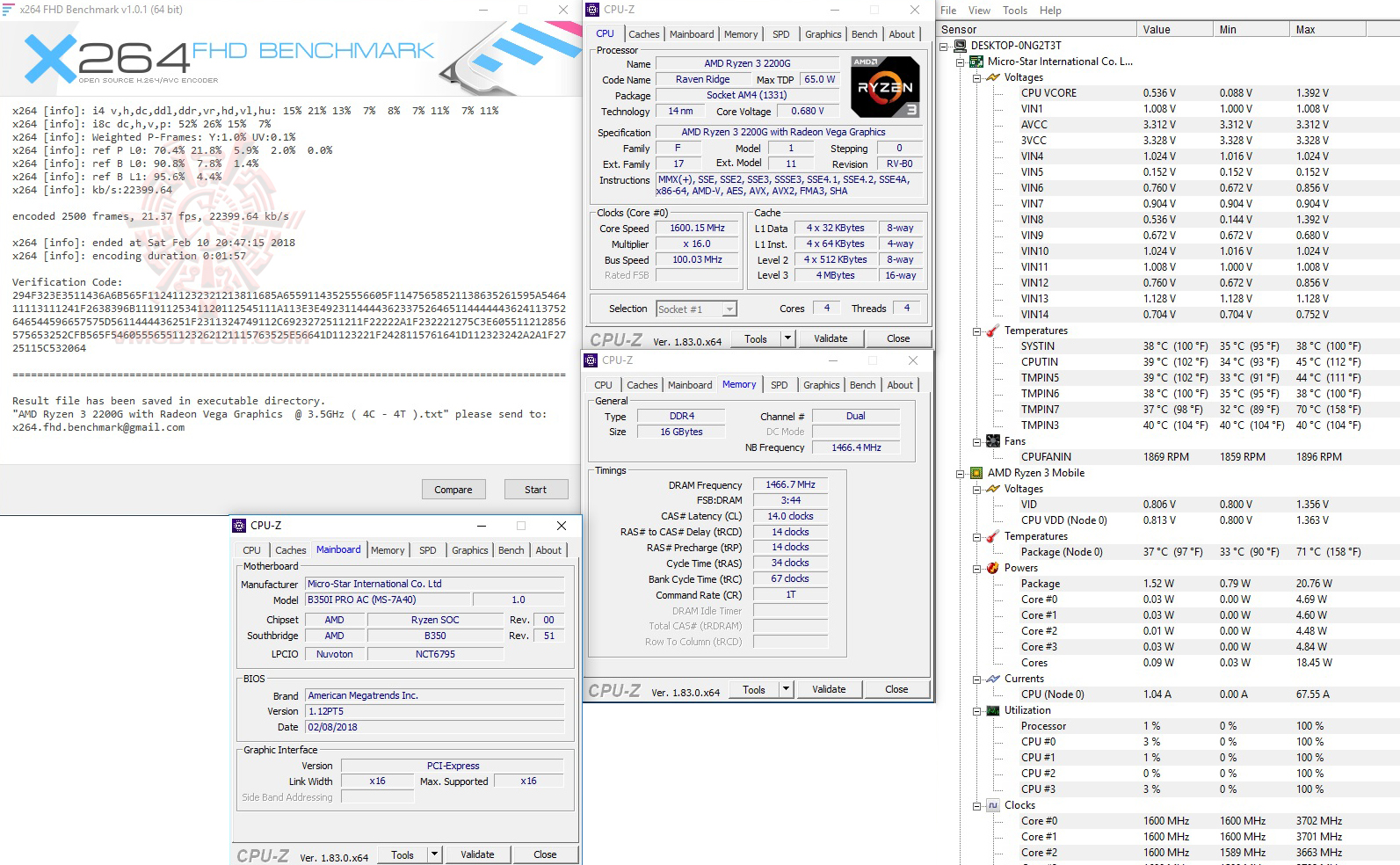The width and height of the screenshot is (1400, 865).
Task: Switch to Memory tab in the Mainboard-tab CPU-Z window
Action: 388,550
